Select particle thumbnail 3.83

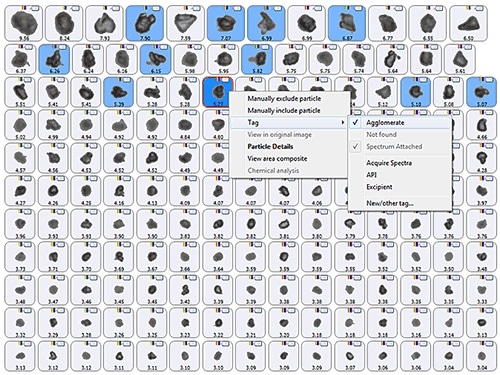(x=185, y=224)
